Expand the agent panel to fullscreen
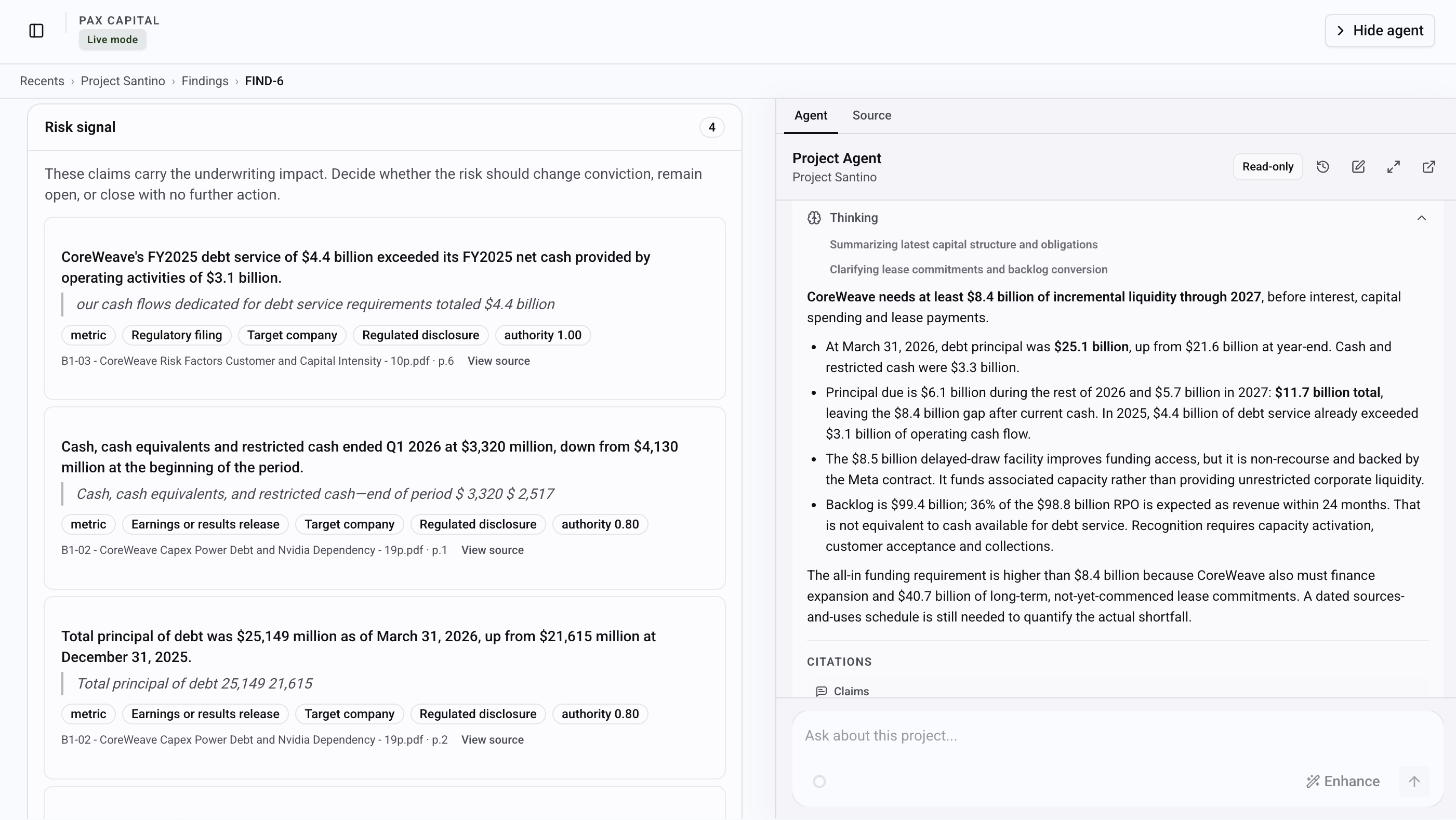Screen dimensions: 1456x820 click(1393, 167)
